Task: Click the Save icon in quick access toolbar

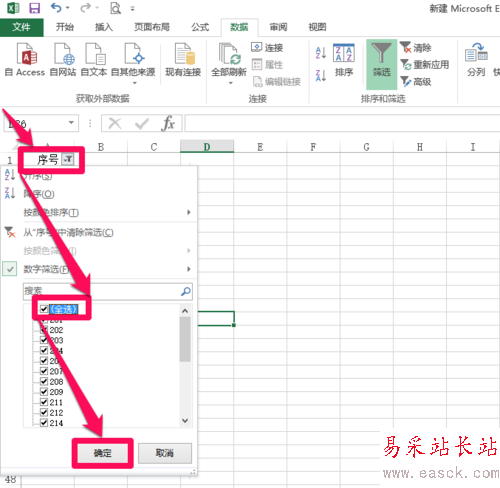Action: tap(34, 8)
